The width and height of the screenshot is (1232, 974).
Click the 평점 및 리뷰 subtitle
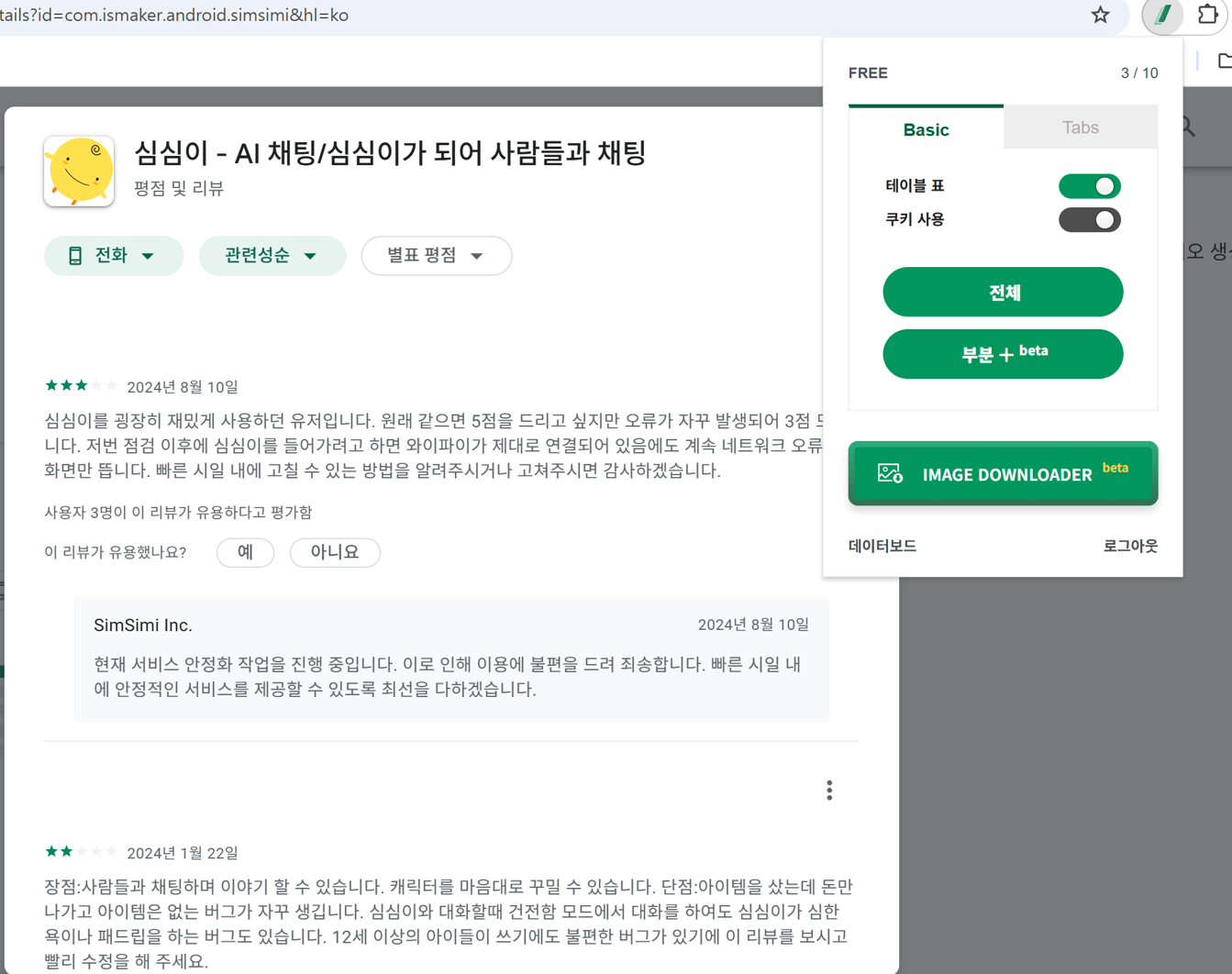(179, 189)
